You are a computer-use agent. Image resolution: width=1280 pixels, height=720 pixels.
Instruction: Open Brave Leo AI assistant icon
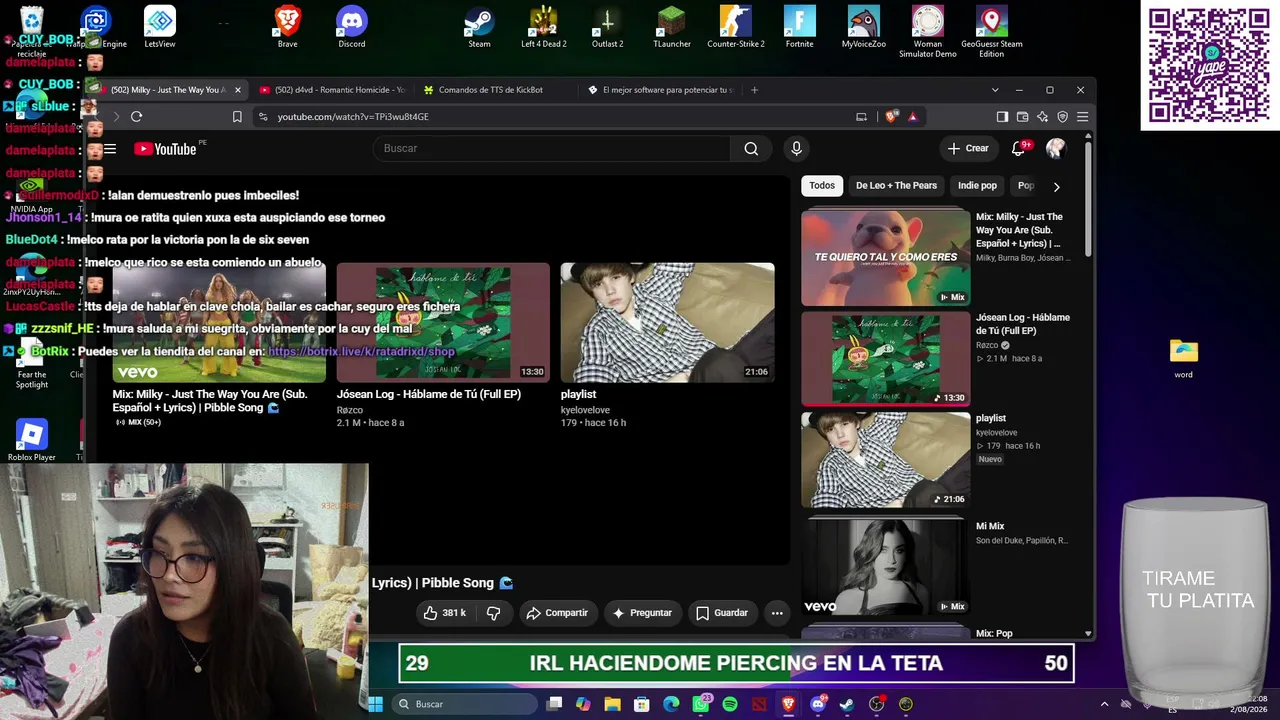tap(1042, 117)
